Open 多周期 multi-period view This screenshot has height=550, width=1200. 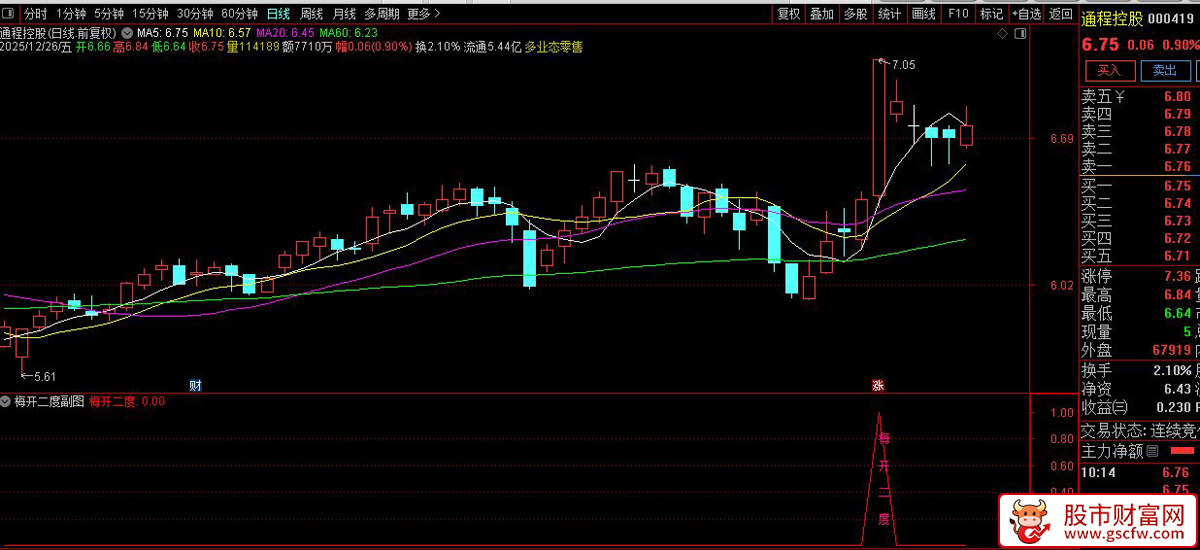tap(382, 14)
